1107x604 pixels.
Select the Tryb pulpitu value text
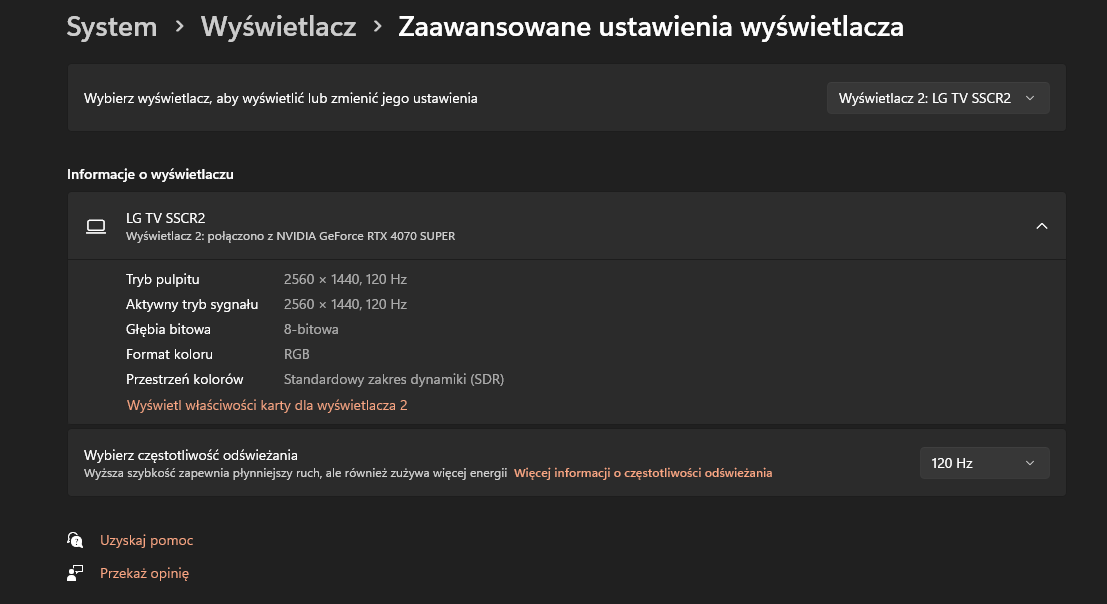(x=345, y=279)
